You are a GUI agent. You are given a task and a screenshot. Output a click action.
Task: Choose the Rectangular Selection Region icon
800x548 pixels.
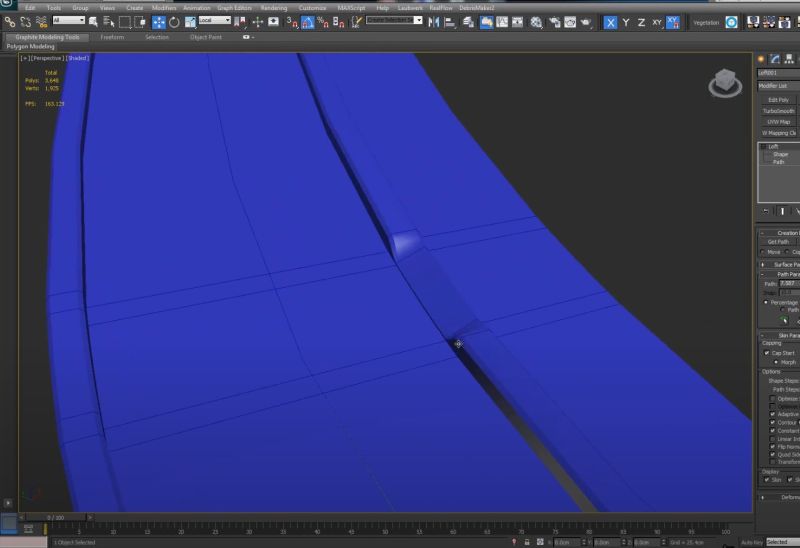coord(124,22)
